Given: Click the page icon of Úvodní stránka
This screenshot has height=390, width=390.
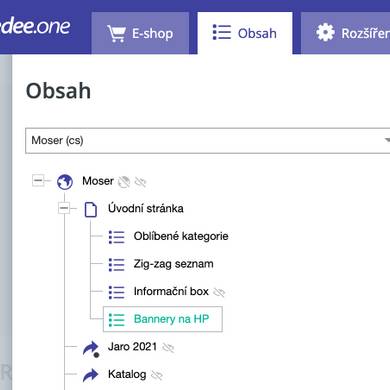Looking at the screenshot, I should (x=91, y=209).
